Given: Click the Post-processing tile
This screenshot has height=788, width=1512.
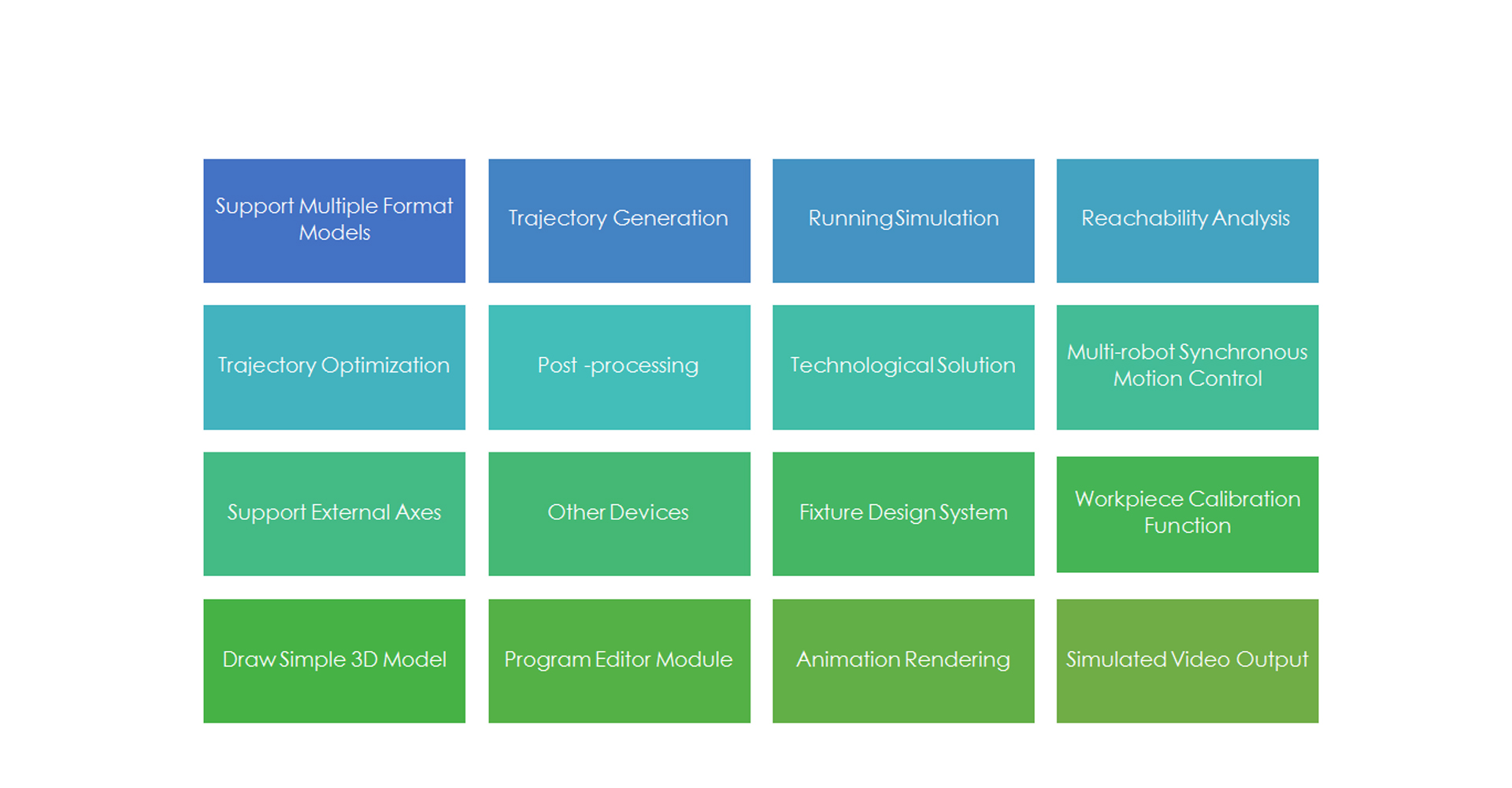Looking at the screenshot, I should [619, 367].
